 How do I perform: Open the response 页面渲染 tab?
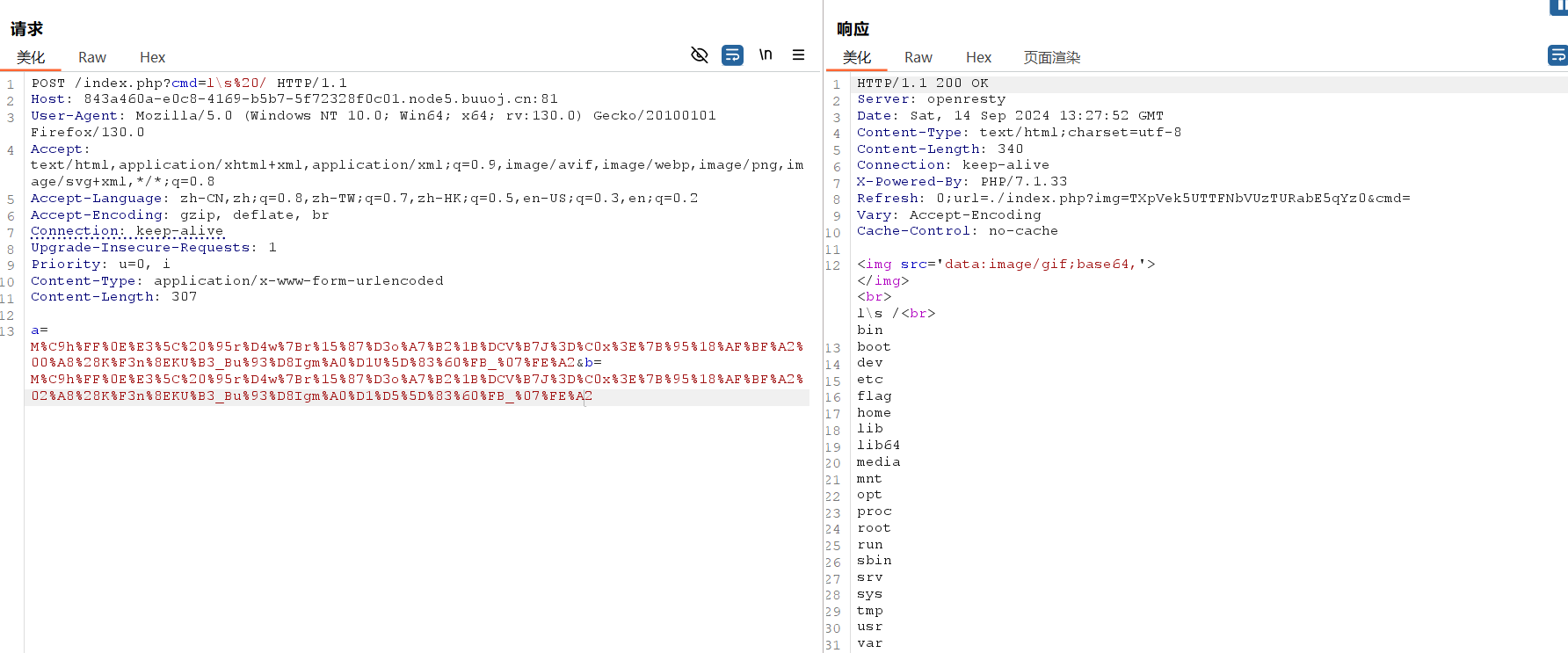[1052, 57]
